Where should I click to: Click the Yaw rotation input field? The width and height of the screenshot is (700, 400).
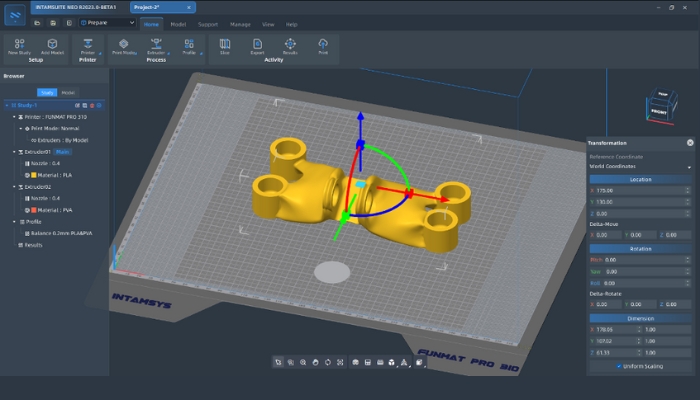click(x=640, y=271)
